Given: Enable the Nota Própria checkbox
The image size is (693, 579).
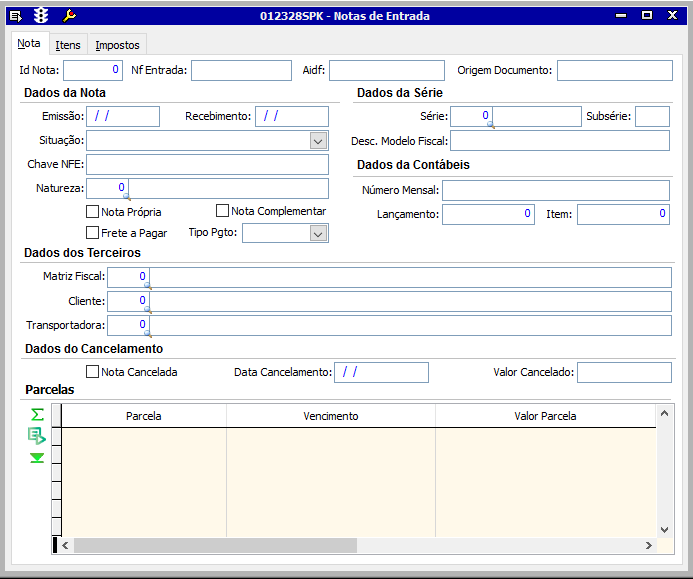Looking at the screenshot, I should [93, 212].
